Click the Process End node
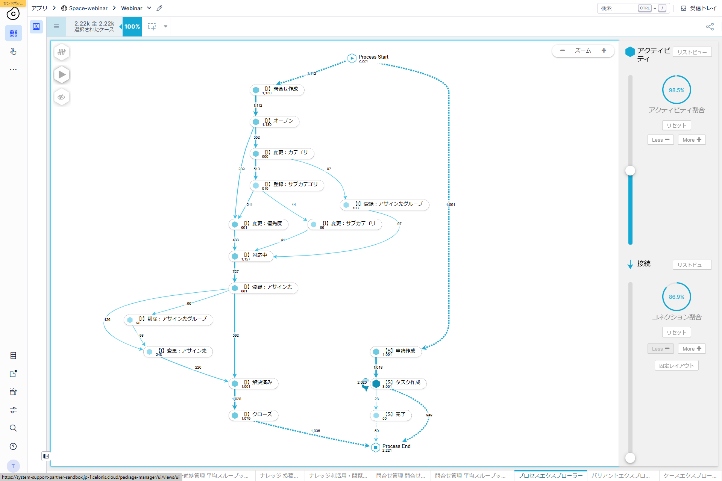 [x=375, y=447]
